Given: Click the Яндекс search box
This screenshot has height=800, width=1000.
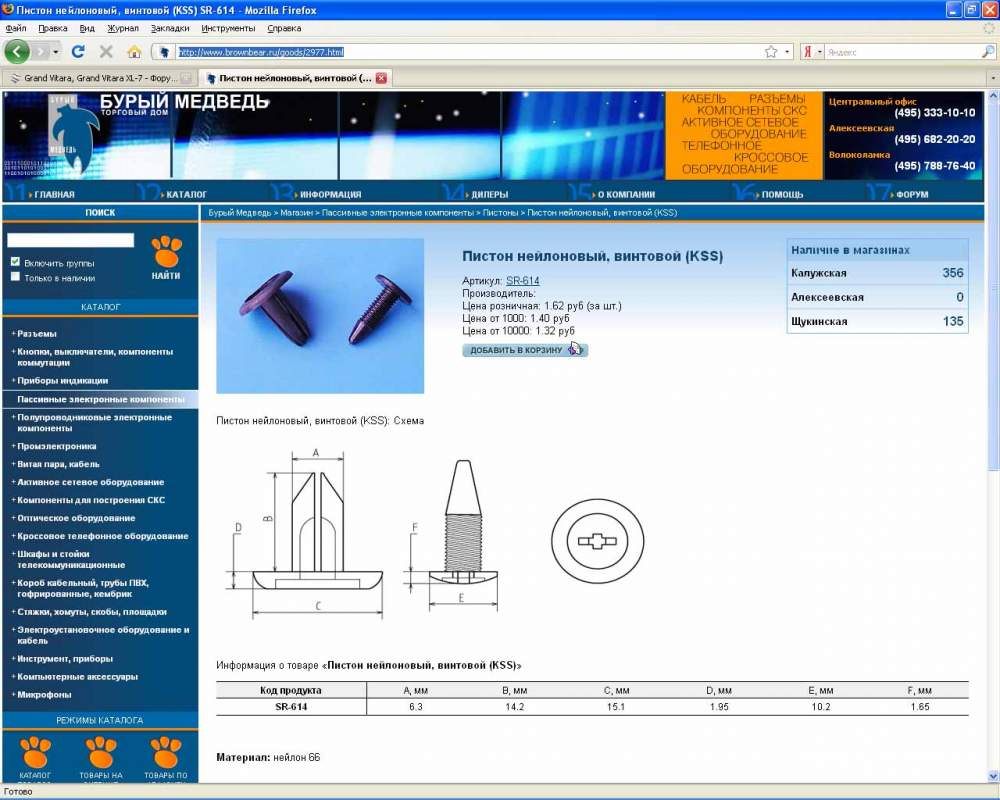Looking at the screenshot, I should [902, 52].
